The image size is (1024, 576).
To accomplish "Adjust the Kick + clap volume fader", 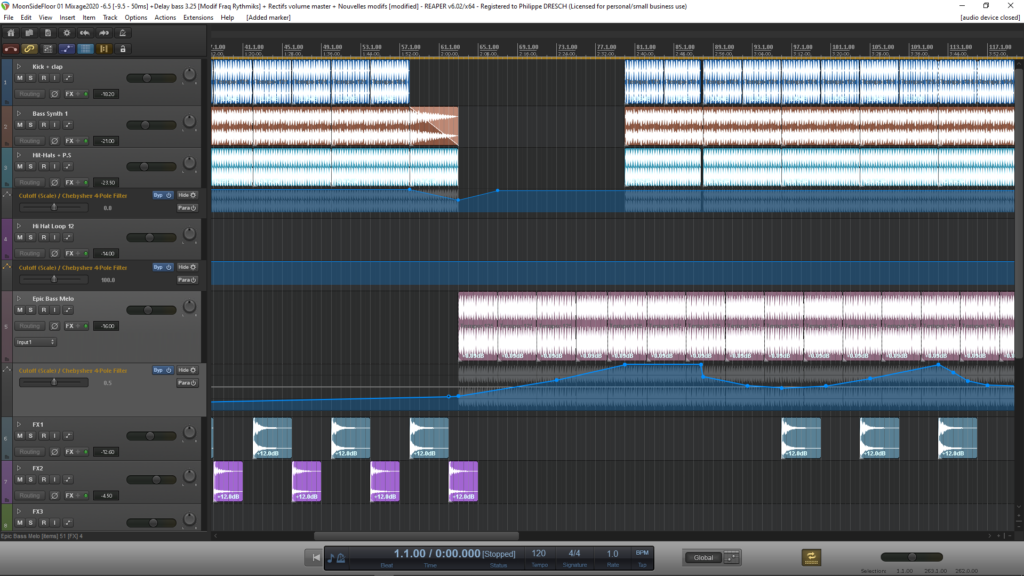I will pos(151,78).
